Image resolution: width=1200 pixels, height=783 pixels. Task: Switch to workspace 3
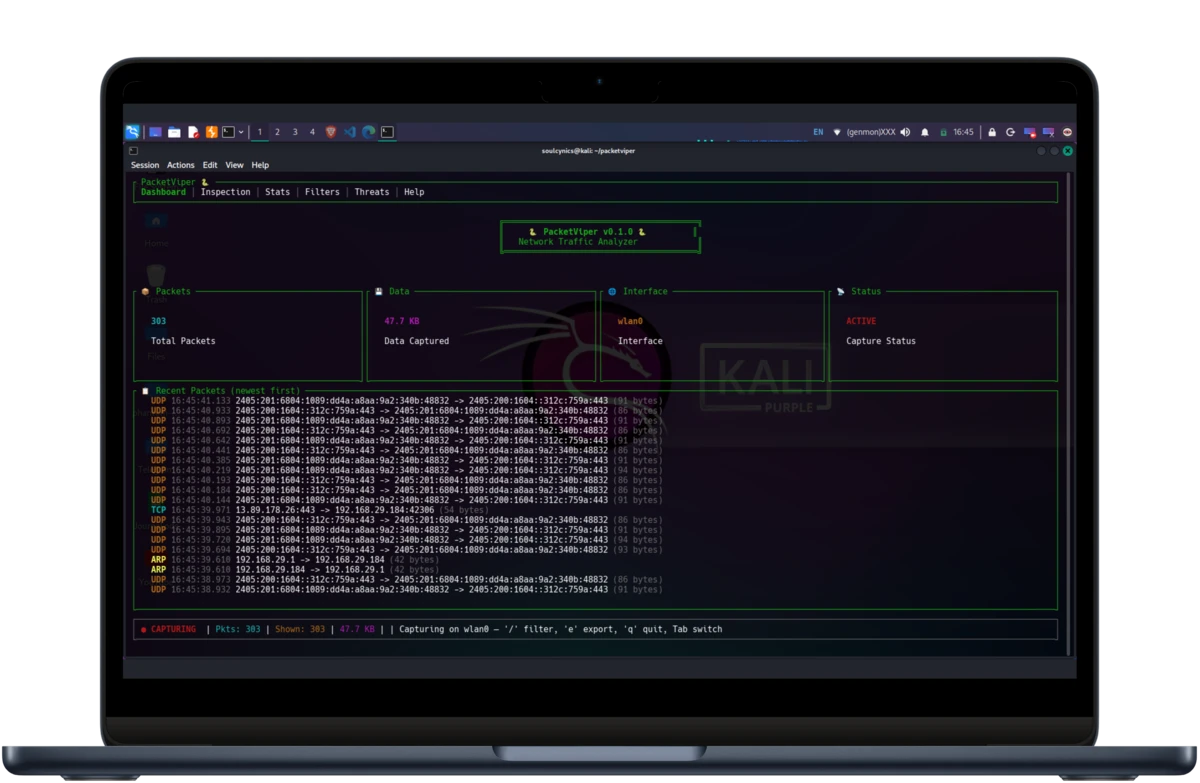click(x=294, y=132)
